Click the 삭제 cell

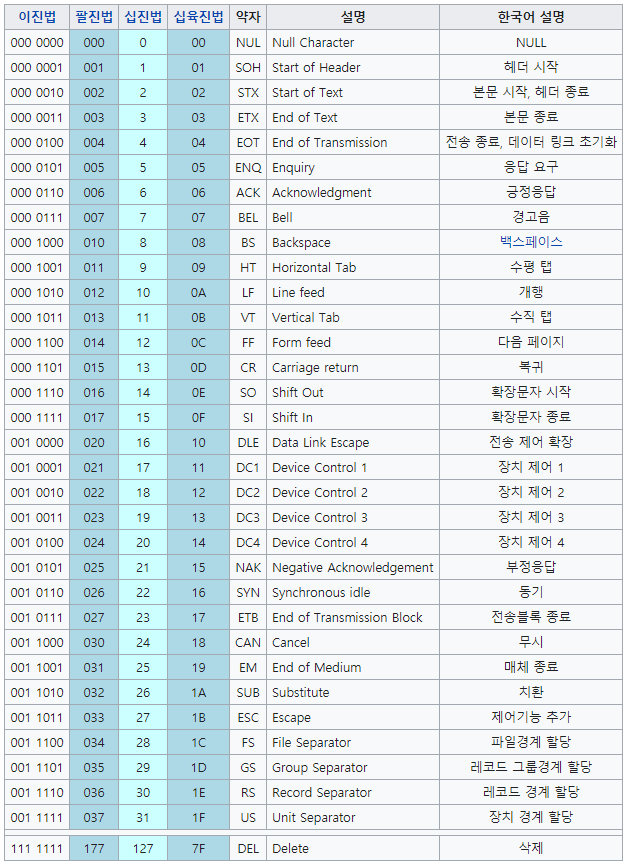531,849
